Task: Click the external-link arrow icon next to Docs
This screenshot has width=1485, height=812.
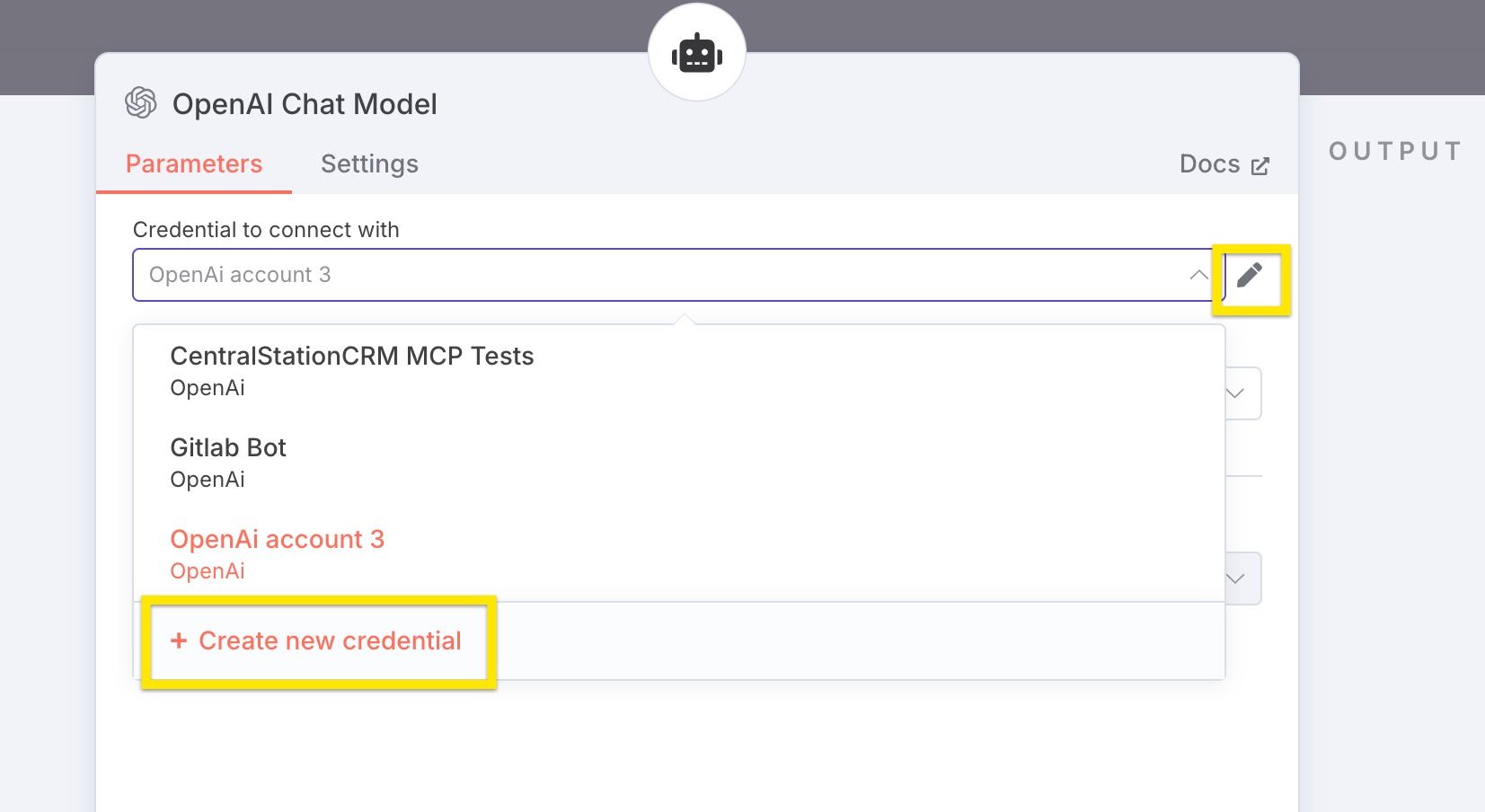Action: pyautogui.click(x=1260, y=166)
